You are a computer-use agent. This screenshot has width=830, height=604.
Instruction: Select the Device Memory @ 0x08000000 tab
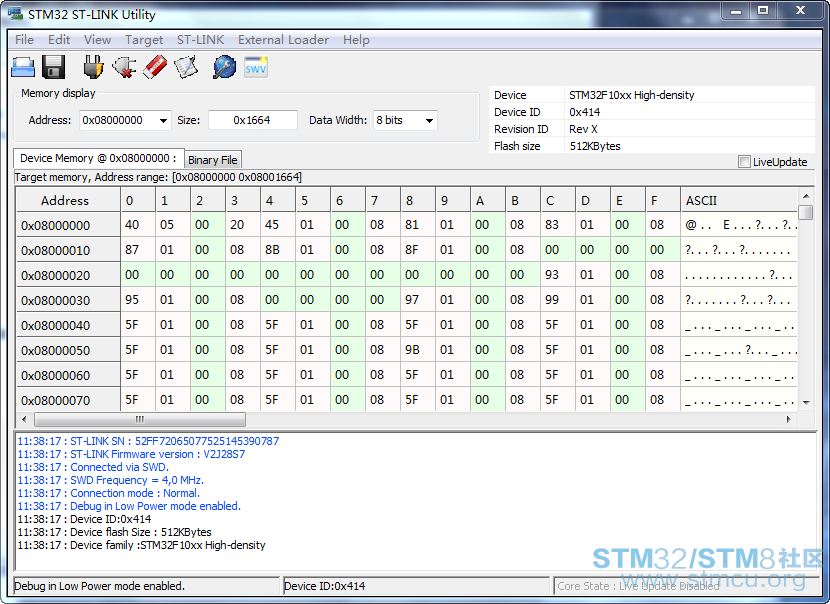click(98, 158)
